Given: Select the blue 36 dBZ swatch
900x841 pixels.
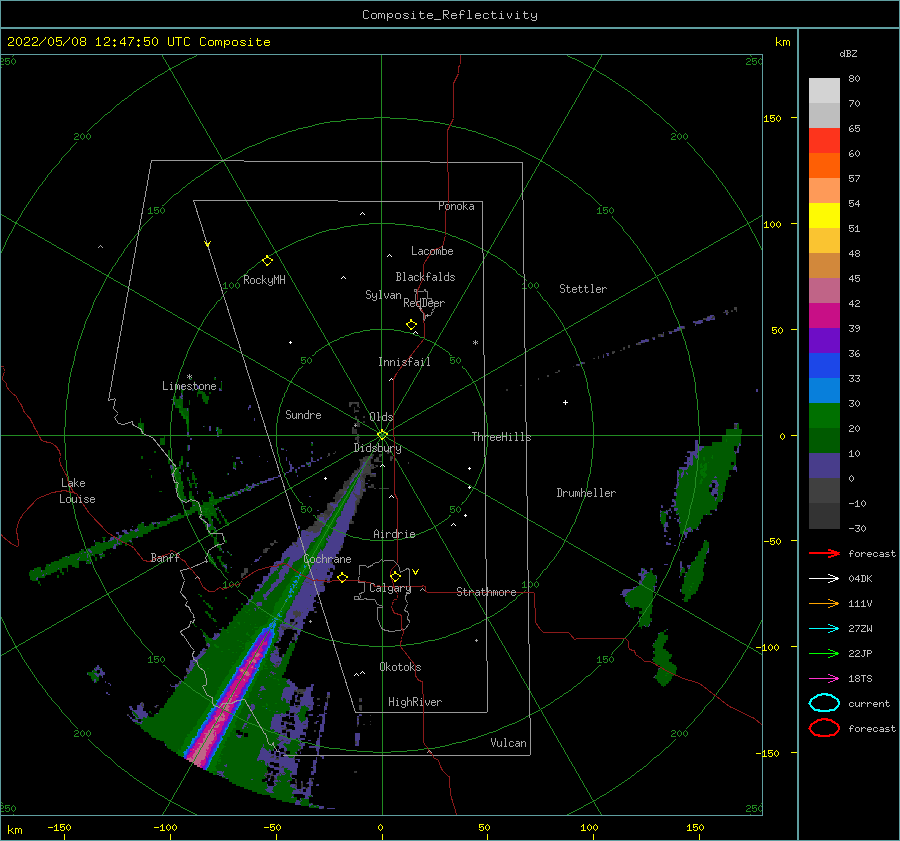Looking at the screenshot, I should [824, 366].
